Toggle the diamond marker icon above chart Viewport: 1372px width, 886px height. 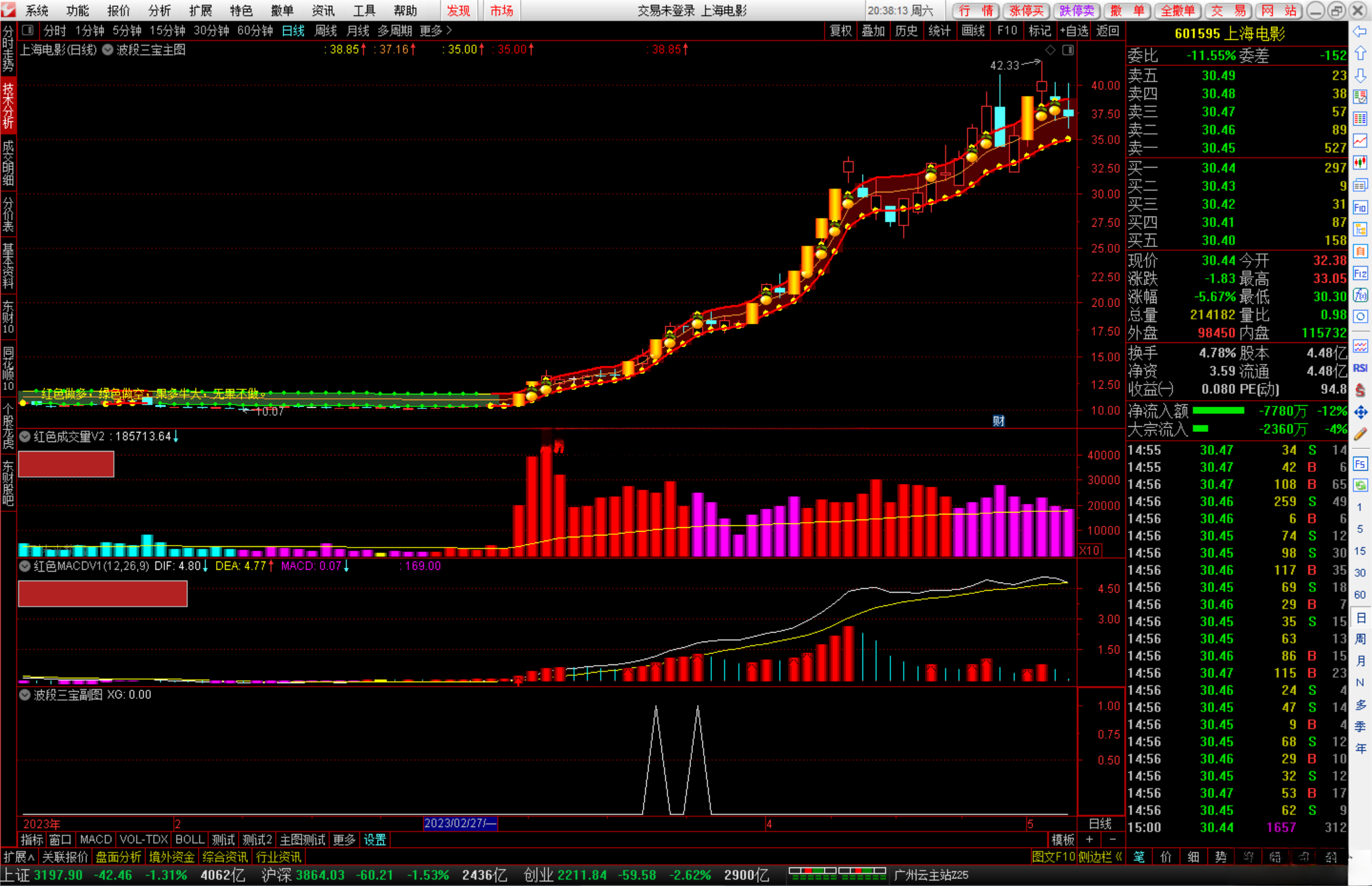(x=1051, y=50)
